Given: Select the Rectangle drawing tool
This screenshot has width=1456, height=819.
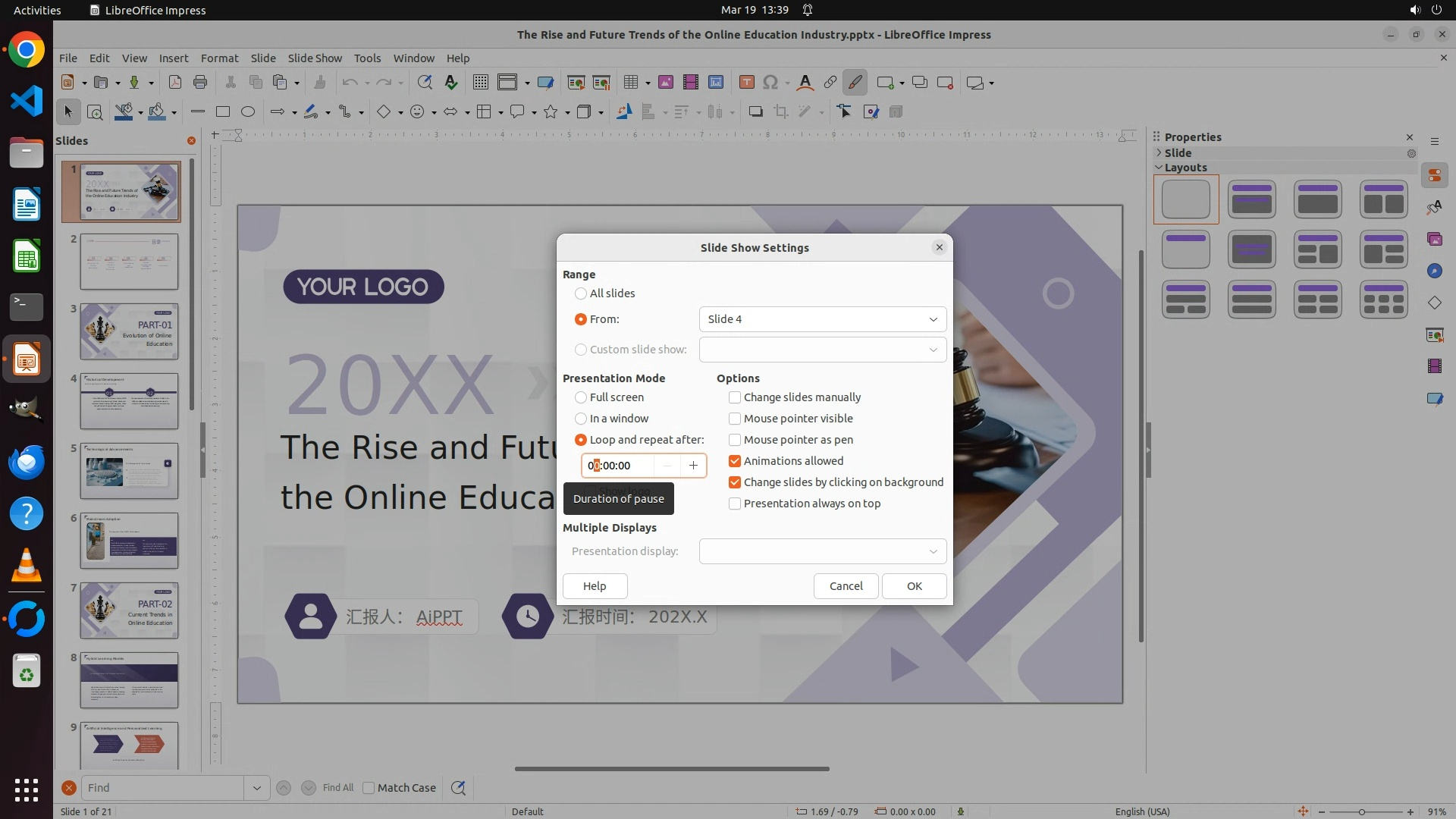Looking at the screenshot, I should pos(222,111).
